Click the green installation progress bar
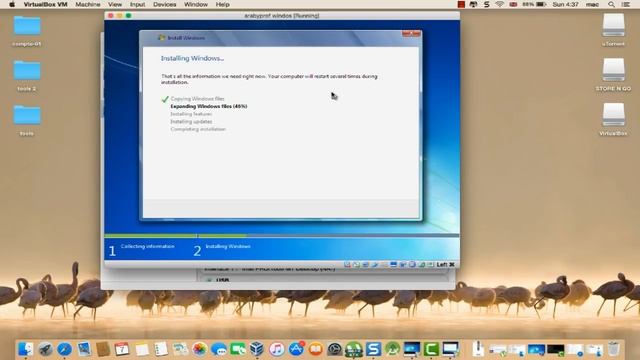 tap(176, 236)
